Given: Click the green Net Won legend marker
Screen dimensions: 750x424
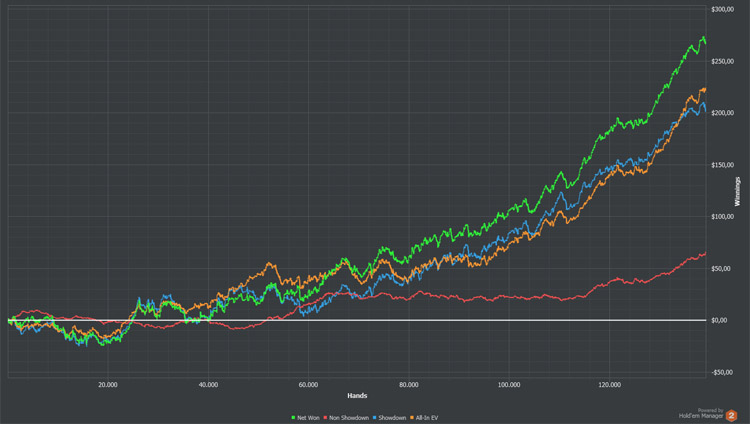Looking at the screenshot, I should (x=292, y=415).
